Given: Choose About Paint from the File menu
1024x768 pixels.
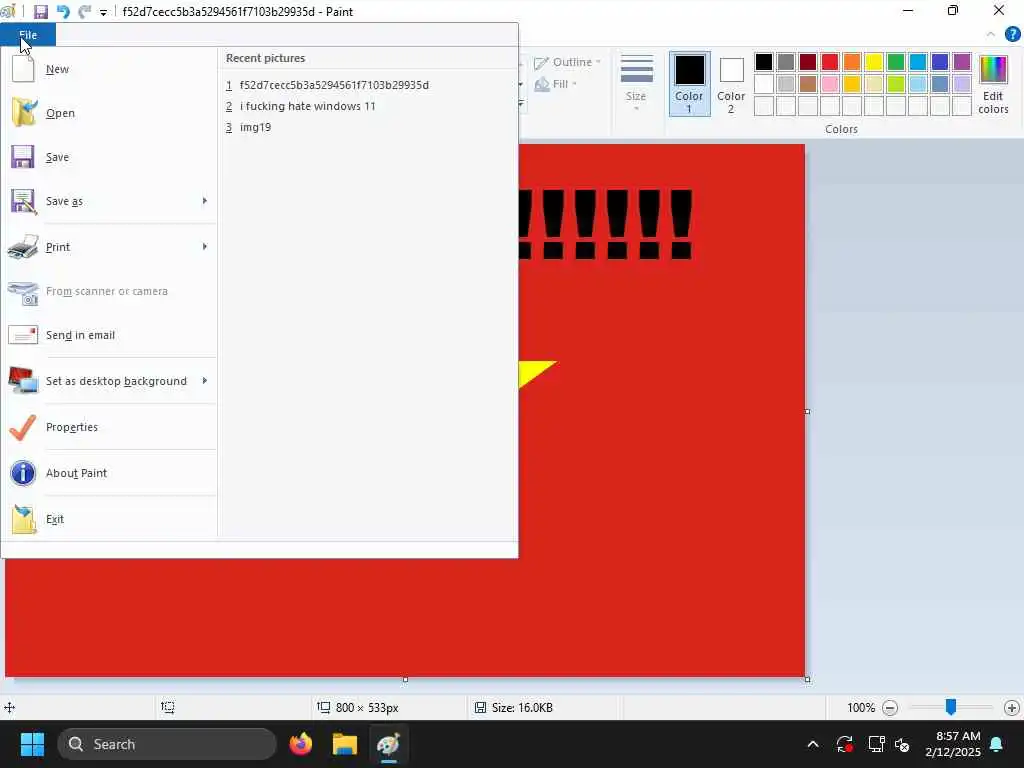Looking at the screenshot, I should 110,473.
